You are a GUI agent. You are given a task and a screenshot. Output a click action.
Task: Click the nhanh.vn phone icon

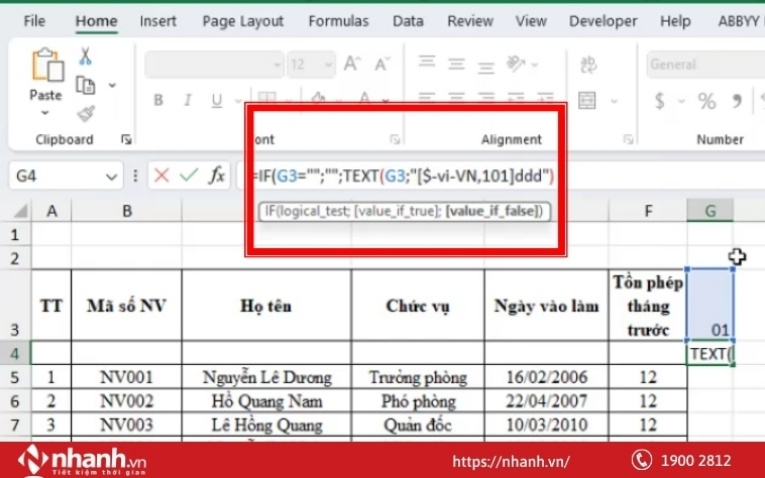tap(641, 460)
